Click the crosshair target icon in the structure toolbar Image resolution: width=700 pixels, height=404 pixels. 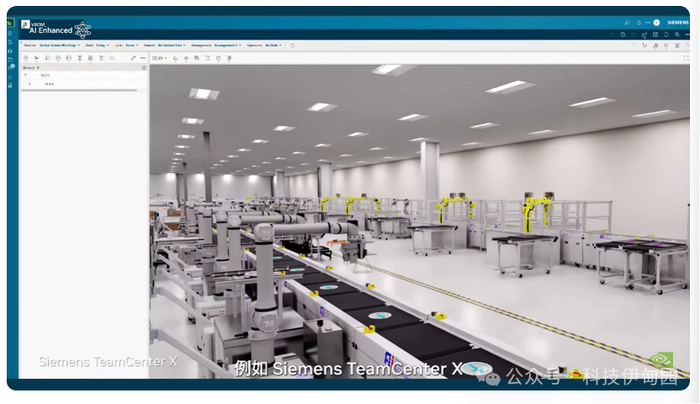point(58,58)
